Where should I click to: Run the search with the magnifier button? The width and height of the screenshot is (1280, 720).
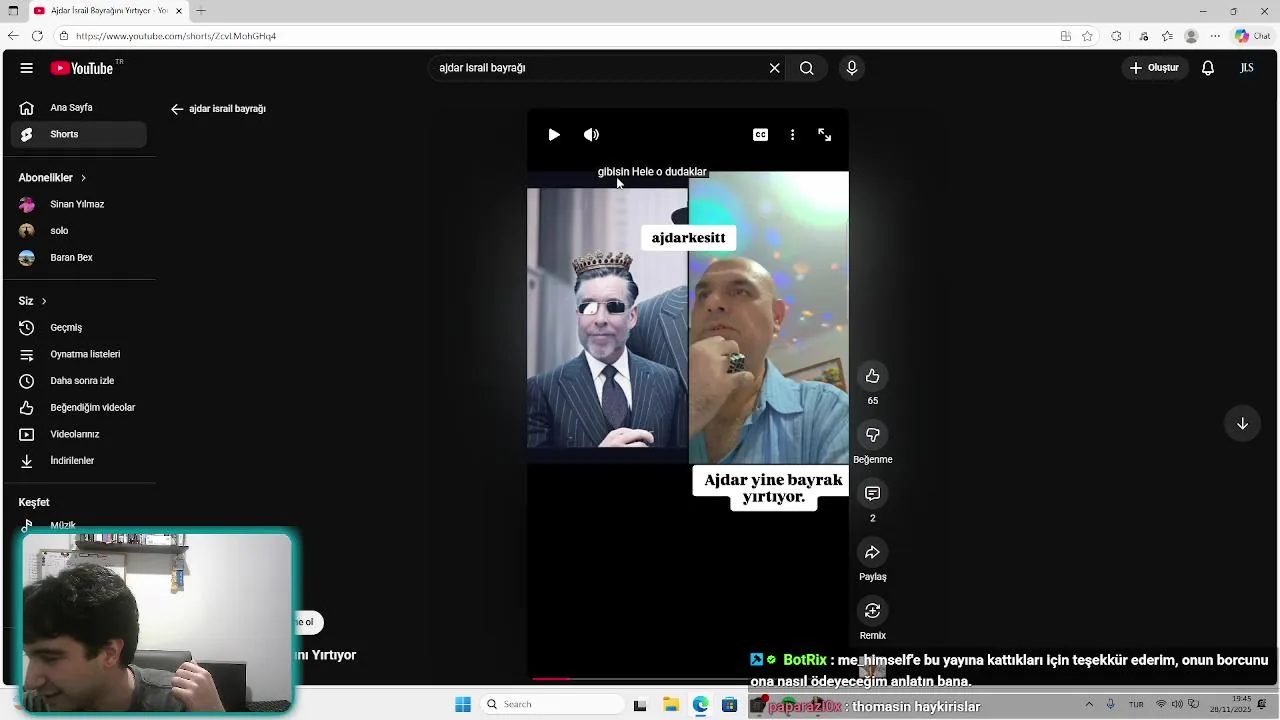click(x=807, y=68)
